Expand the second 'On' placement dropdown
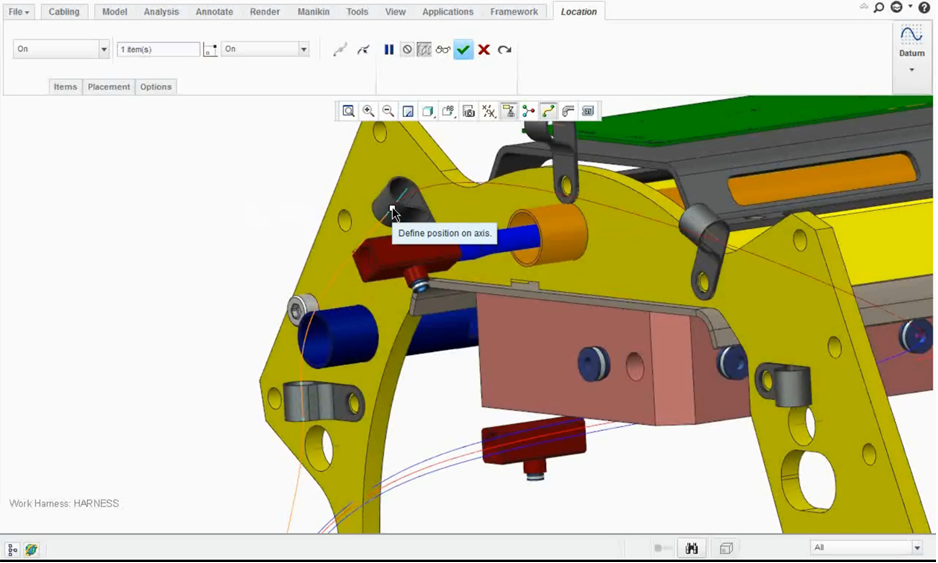 [304, 49]
